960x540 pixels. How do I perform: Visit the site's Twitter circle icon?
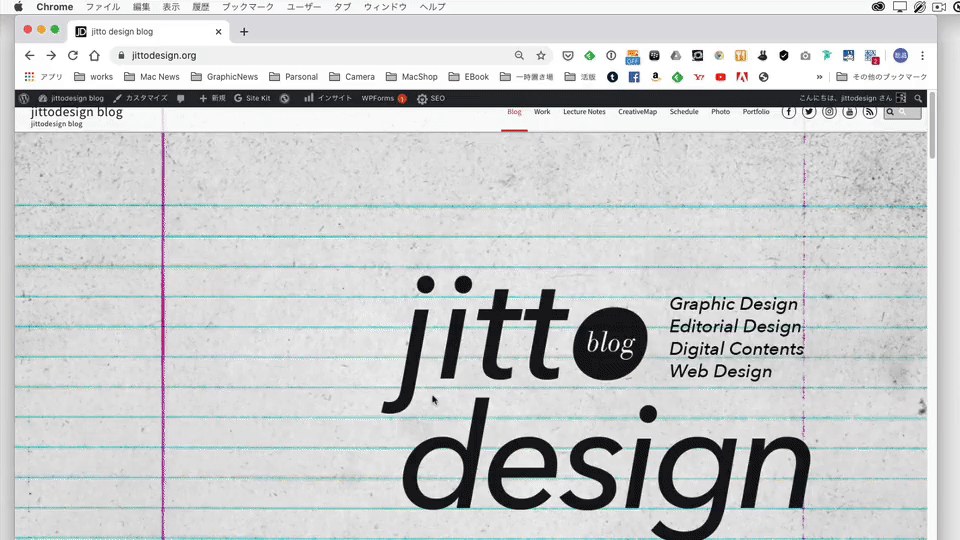(x=809, y=112)
